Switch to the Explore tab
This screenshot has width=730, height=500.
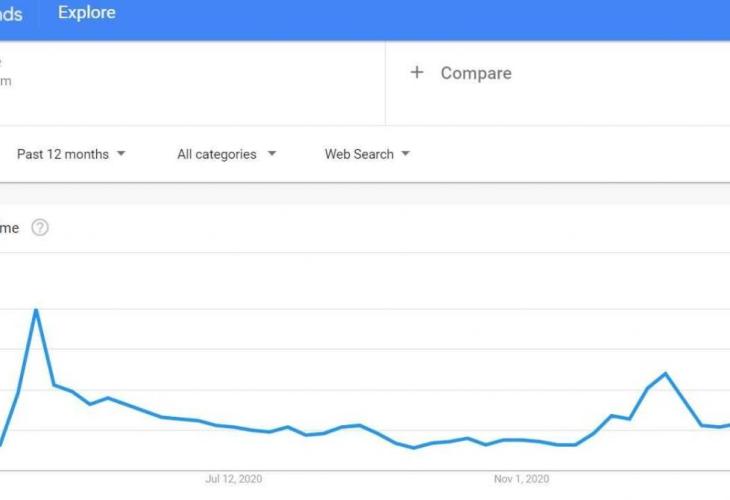point(86,14)
